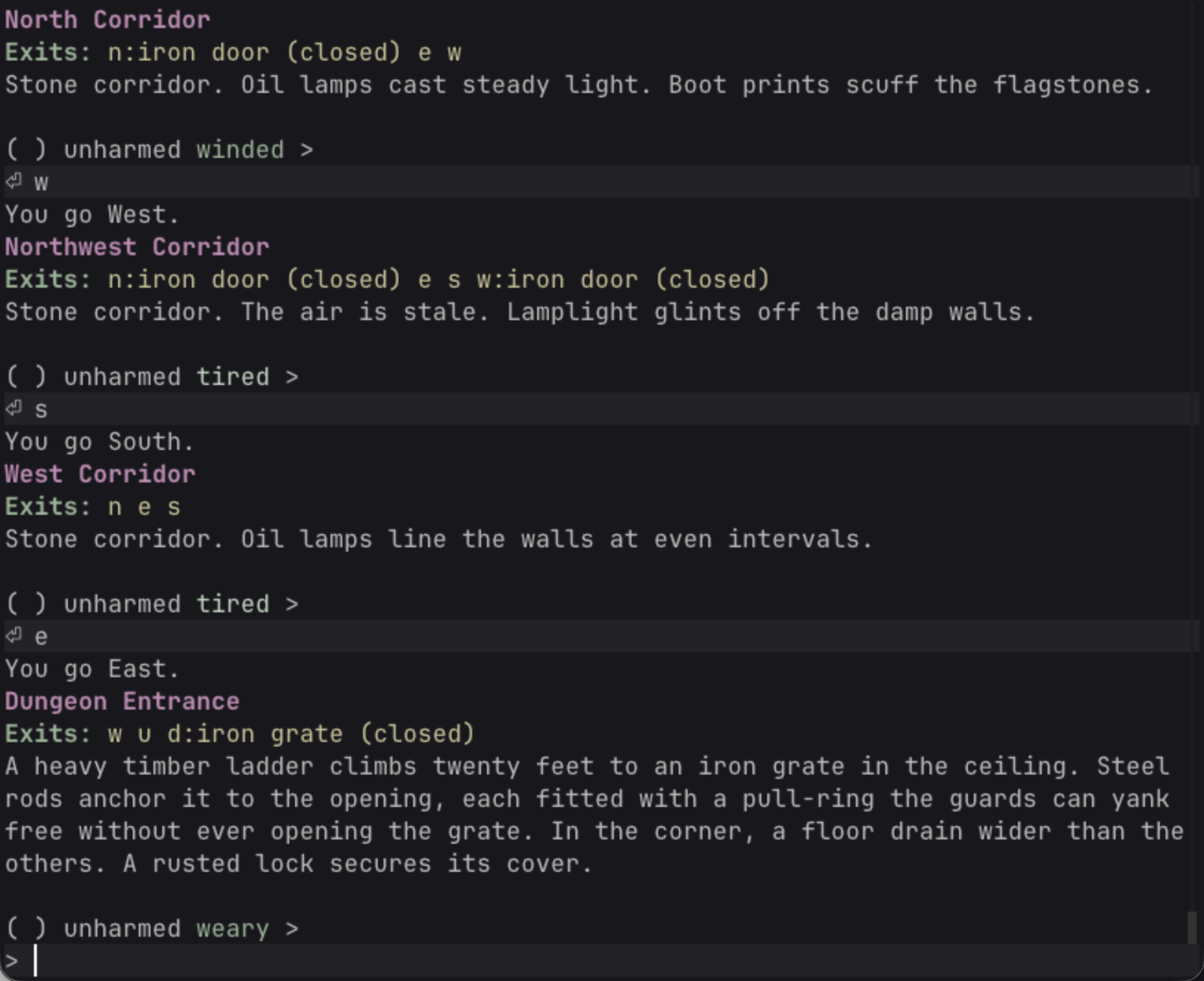Click the "winded" status word

pyautogui.click(x=240, y=150)
